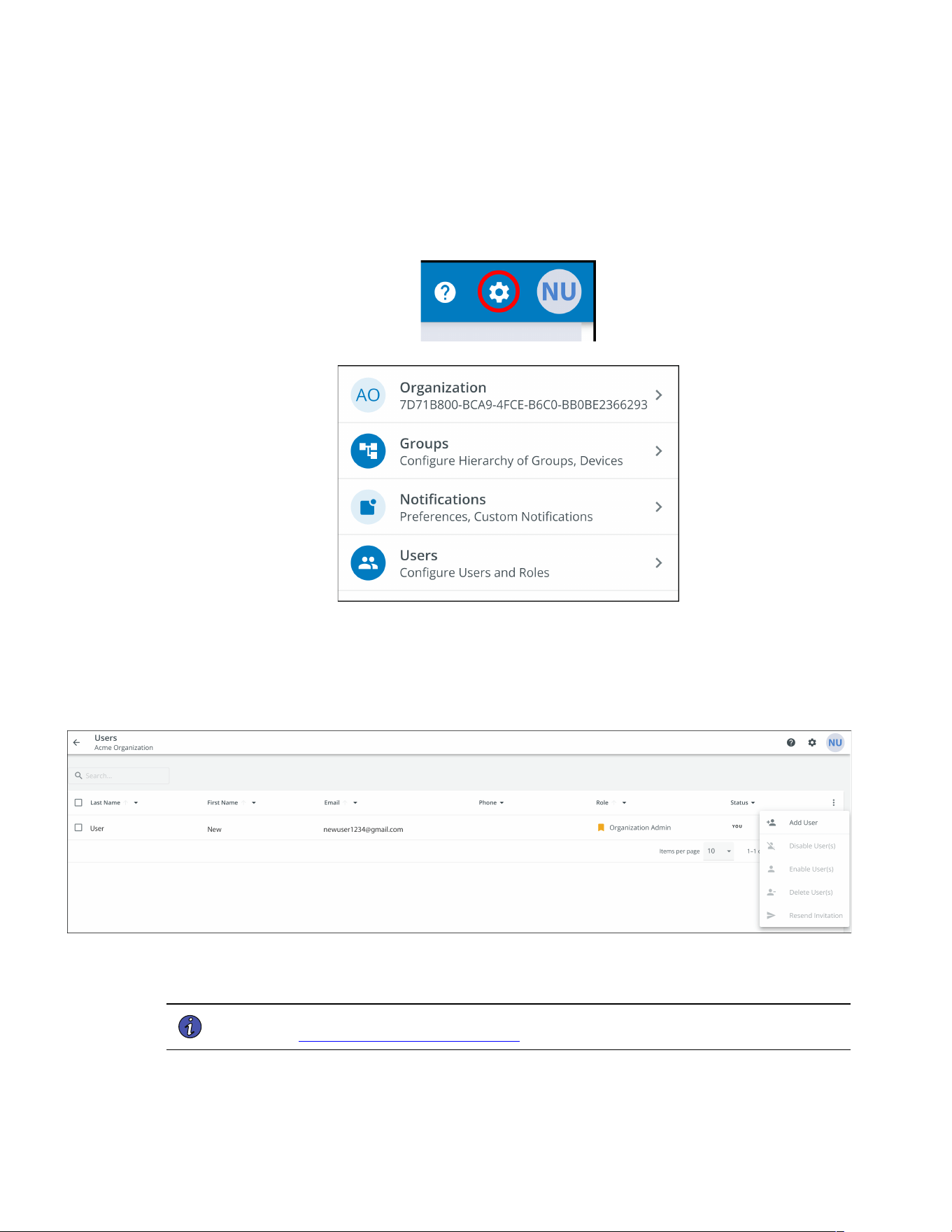Open Users: Configure Users and Roles
Image resolution: width=952 pixels, height=1232 pixels.
(509, 562)
